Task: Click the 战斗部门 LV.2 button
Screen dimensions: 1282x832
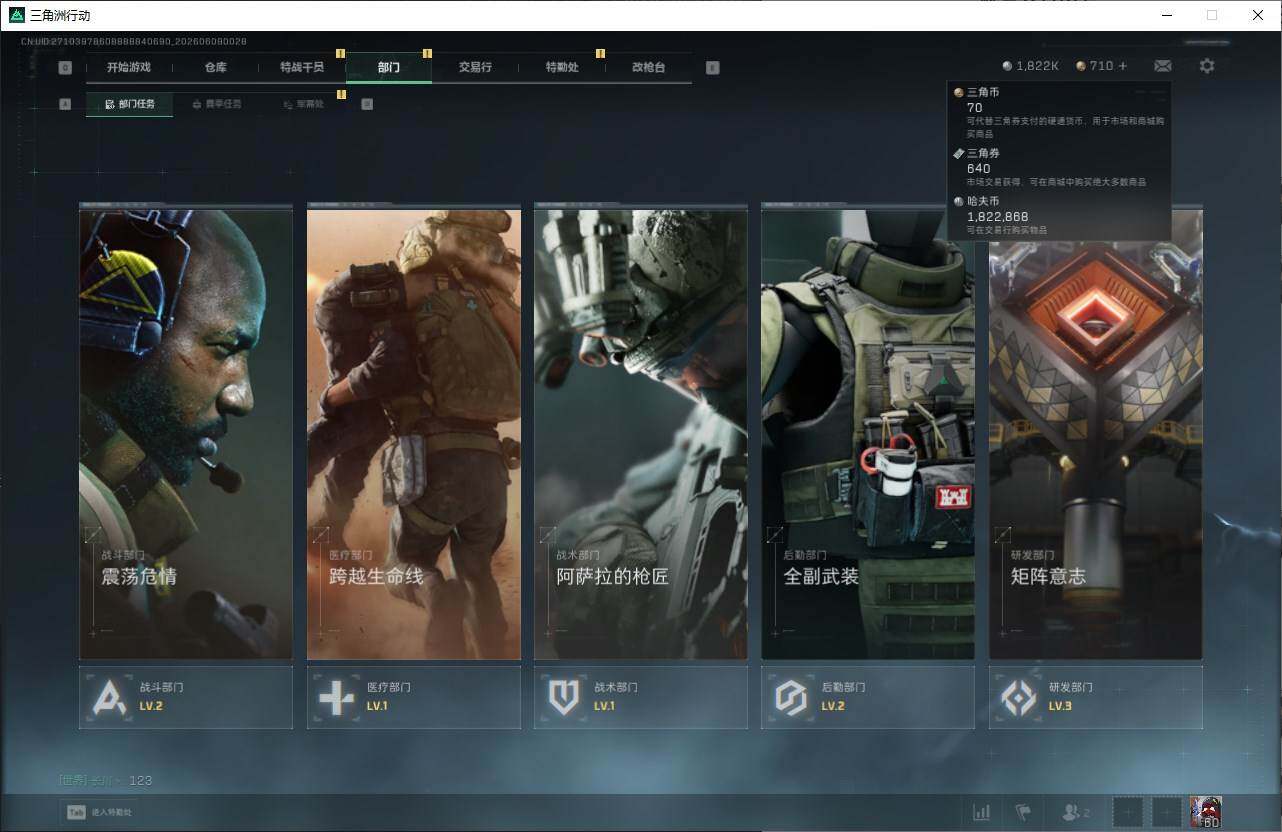Action: pos(186,697)
